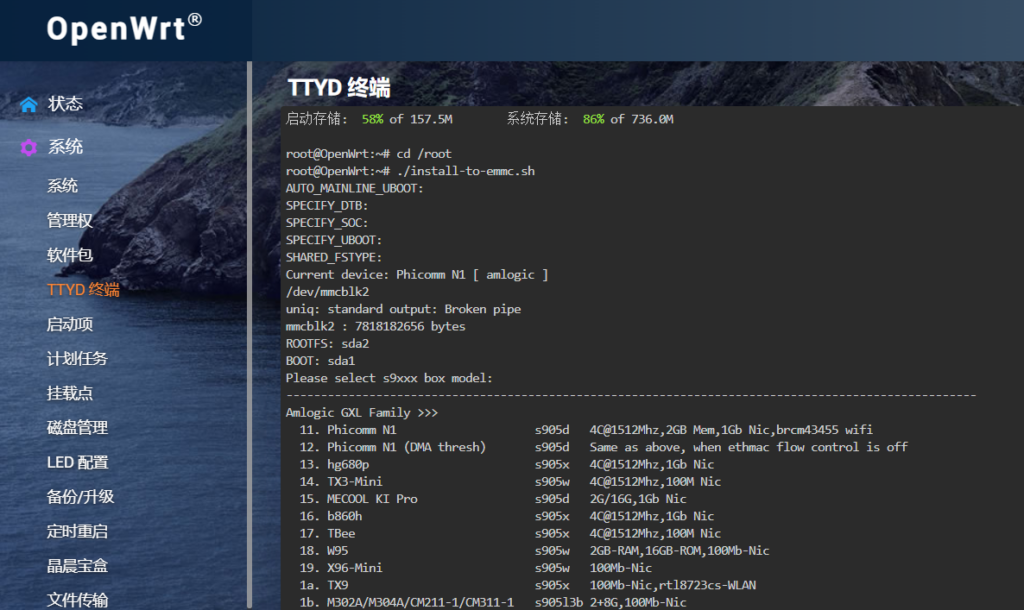Open the 启动项 page
The image size is (1024, 610).
click(x=66, y=323)
